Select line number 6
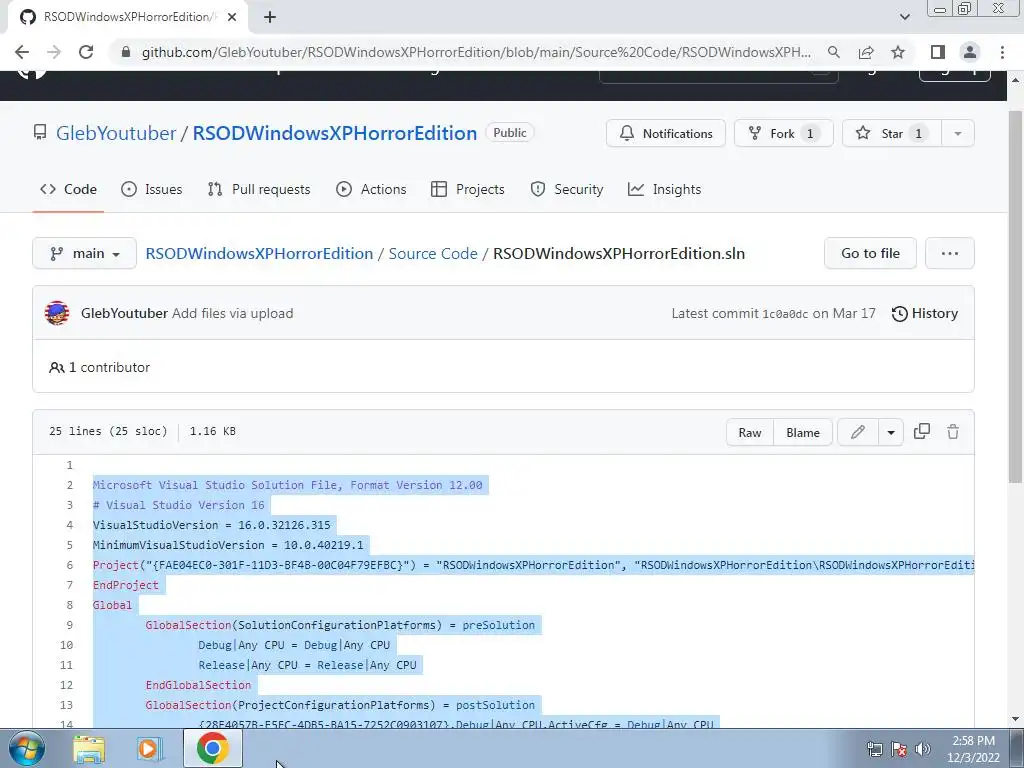1024x768 pixels. pos(69,565)
